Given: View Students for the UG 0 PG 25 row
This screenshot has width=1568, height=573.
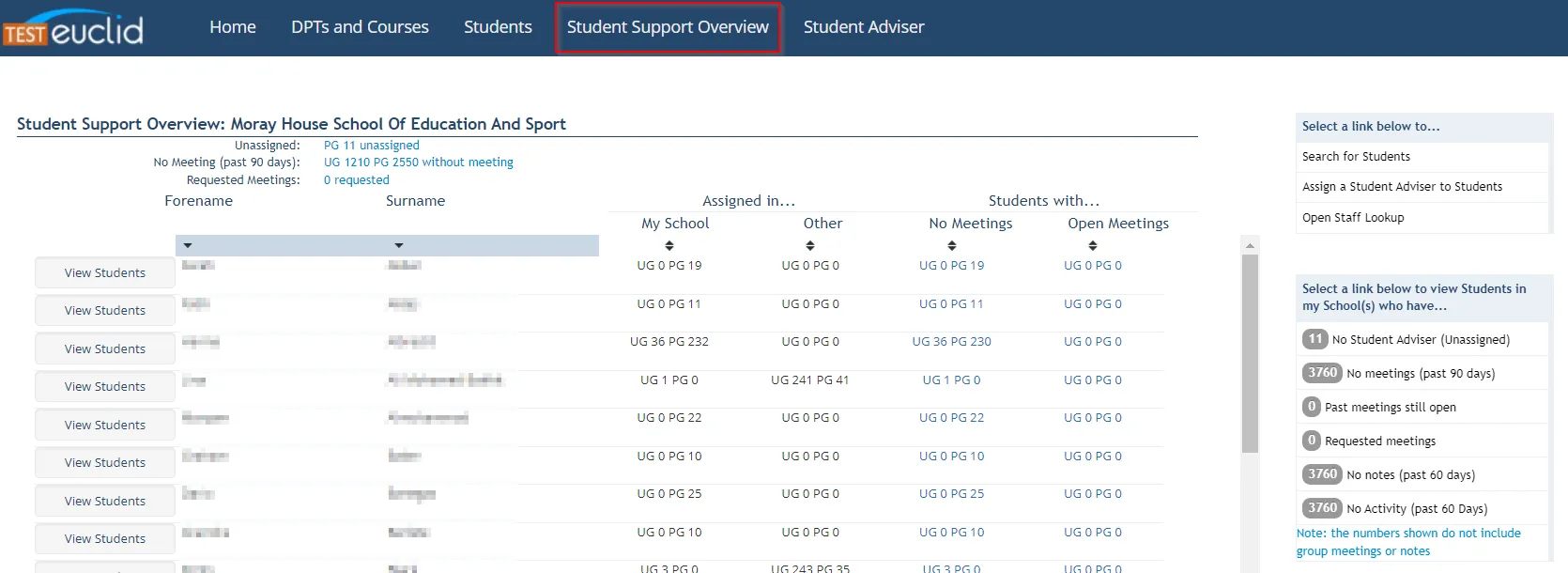Looking at the screenshot, I should [105, 502].
